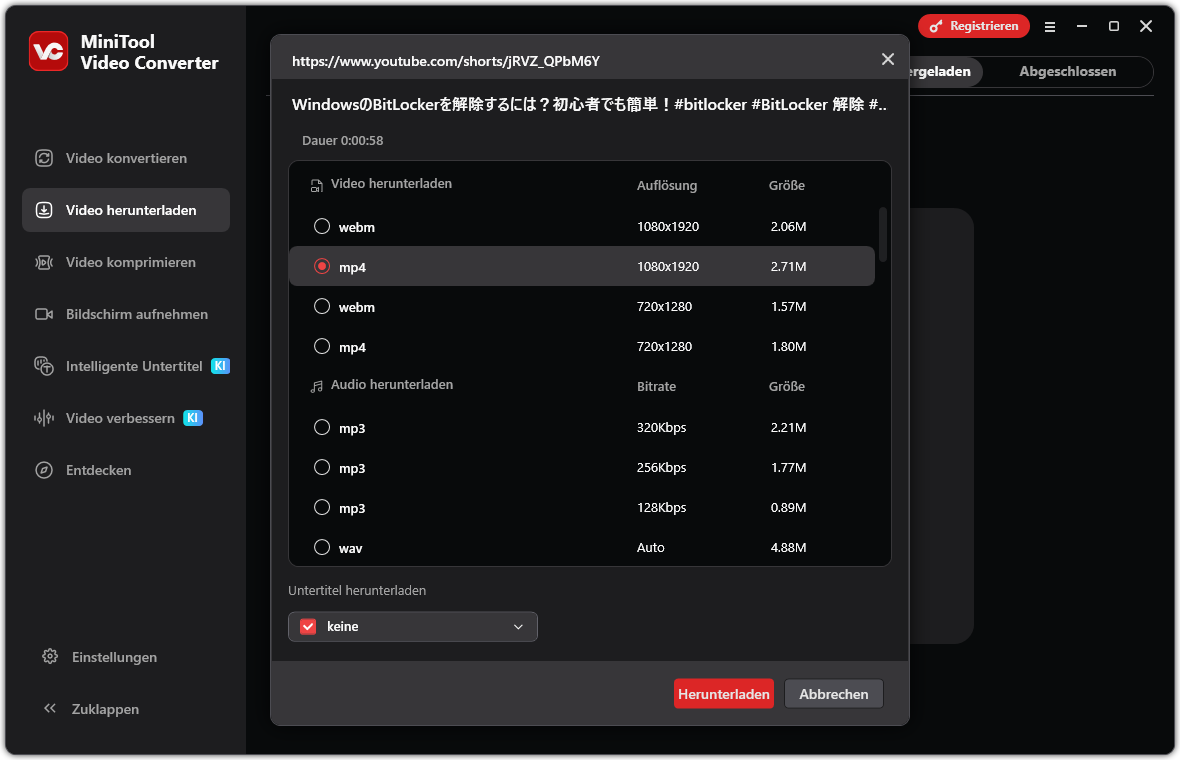Click the Bildschirm aufnehmen camera icon

pos(44,314)
